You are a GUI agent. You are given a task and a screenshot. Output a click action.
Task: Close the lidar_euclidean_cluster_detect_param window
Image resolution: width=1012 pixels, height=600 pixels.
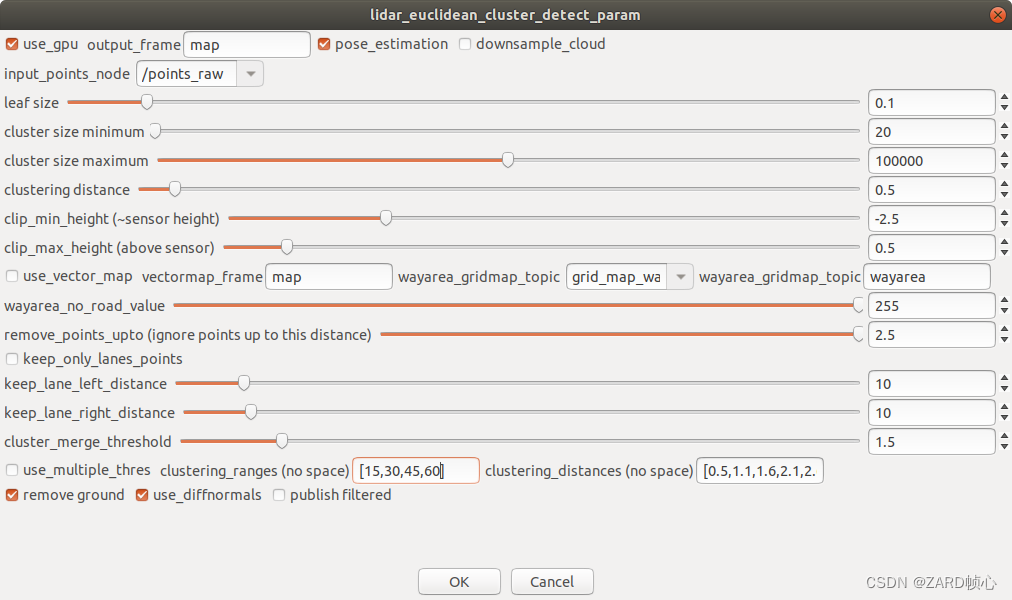tap(998, 14)
